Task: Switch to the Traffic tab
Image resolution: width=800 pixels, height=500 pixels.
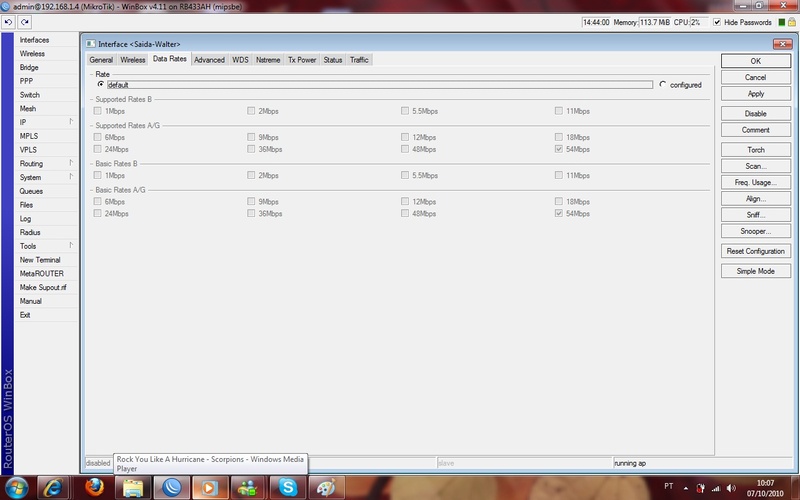Action: (359, 60)
